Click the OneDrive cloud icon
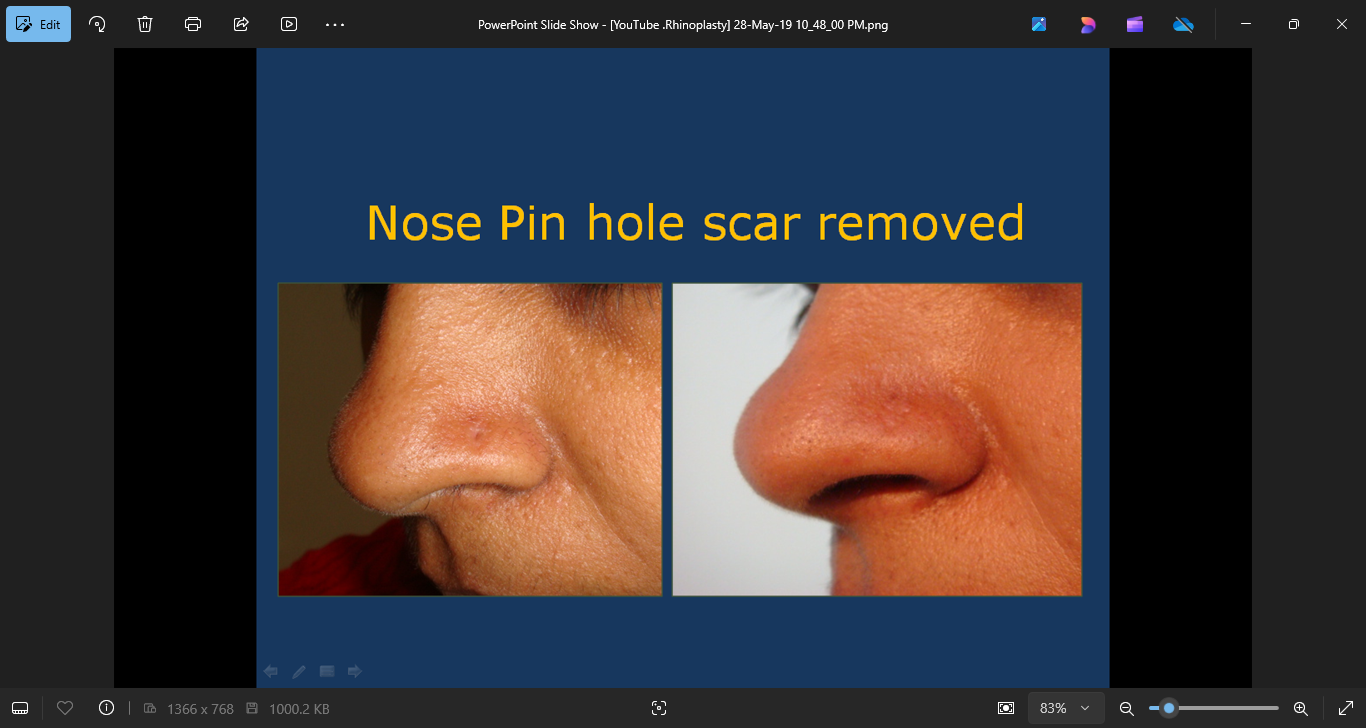1366x728 pixels. [x=1183, y=24]
